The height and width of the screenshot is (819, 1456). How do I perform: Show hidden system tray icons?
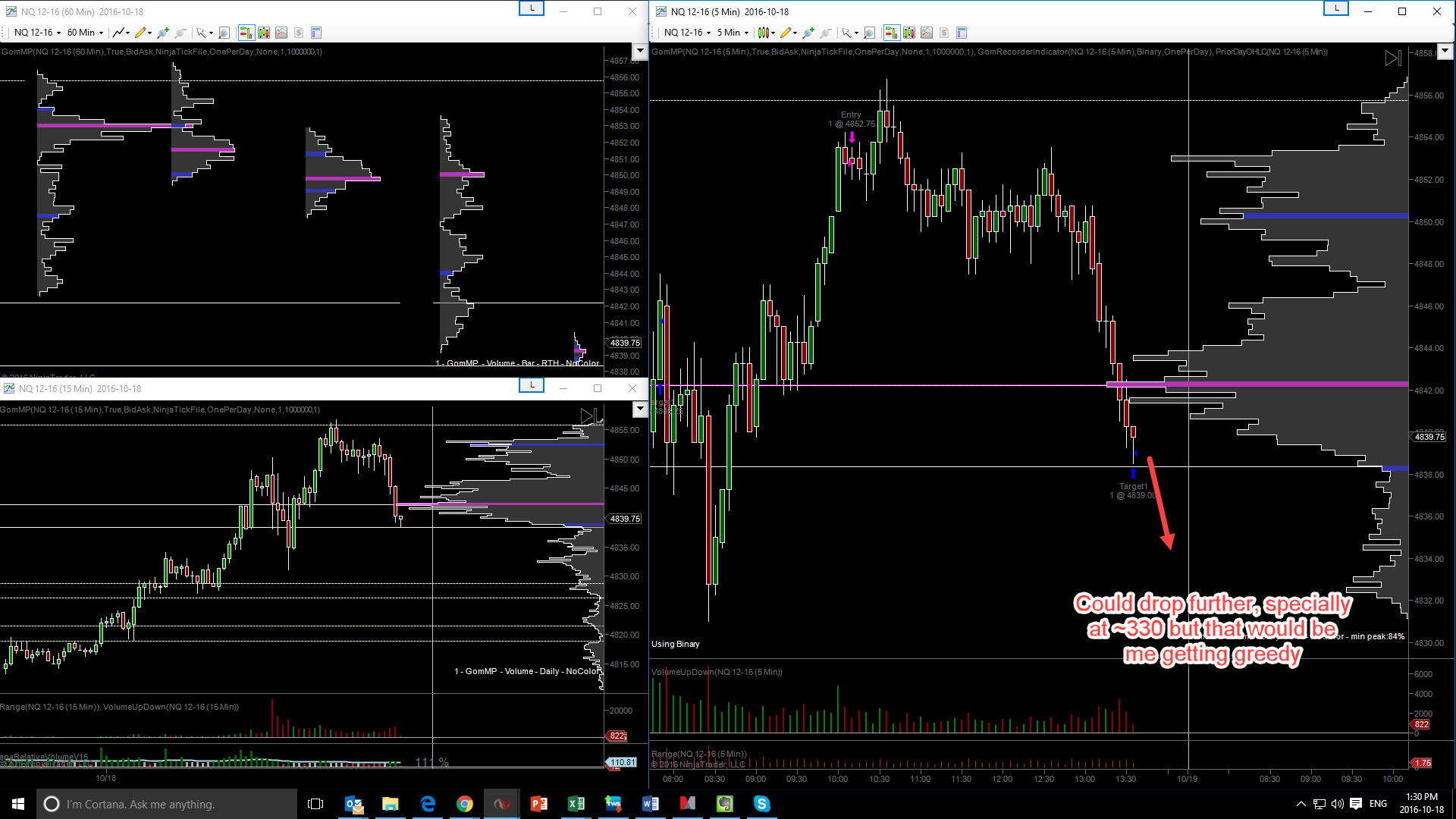coord(1301,804)
